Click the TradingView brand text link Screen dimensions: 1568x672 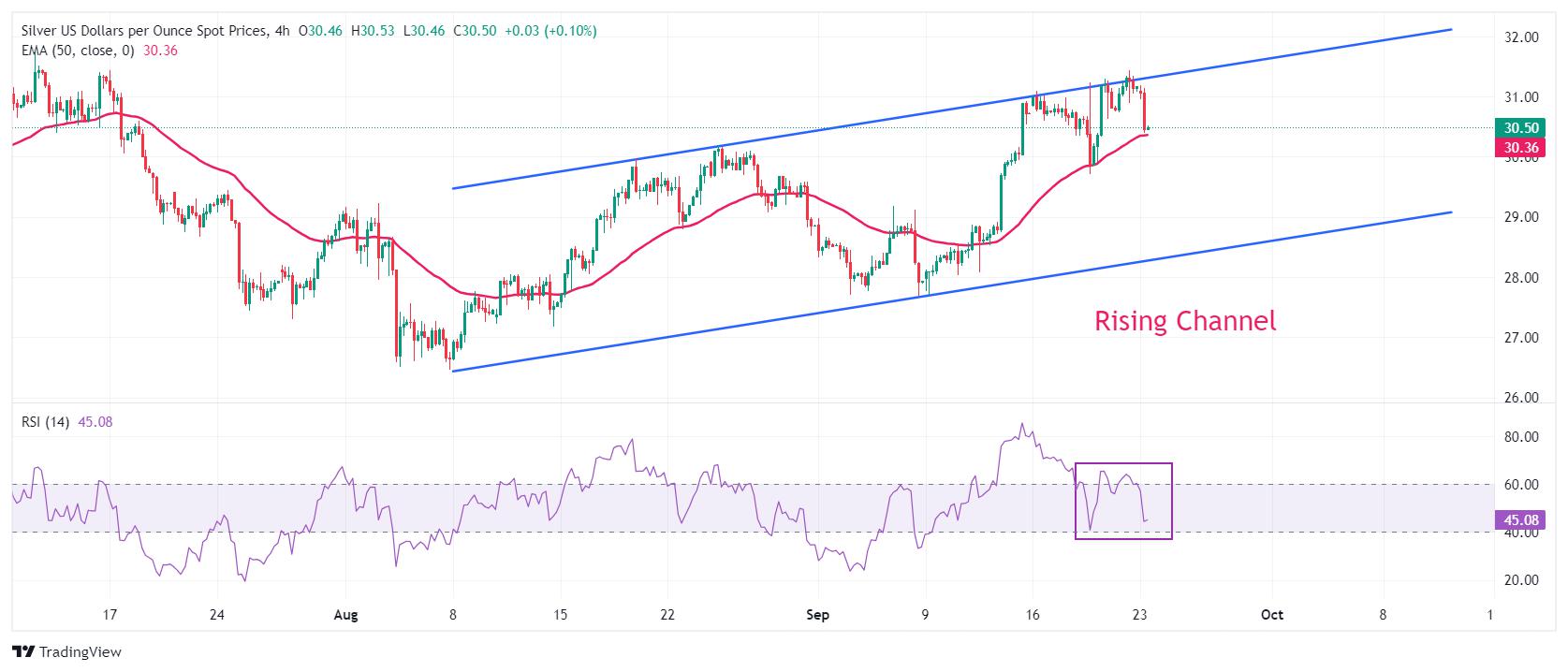pyautogui.click(x=81, y=651)
